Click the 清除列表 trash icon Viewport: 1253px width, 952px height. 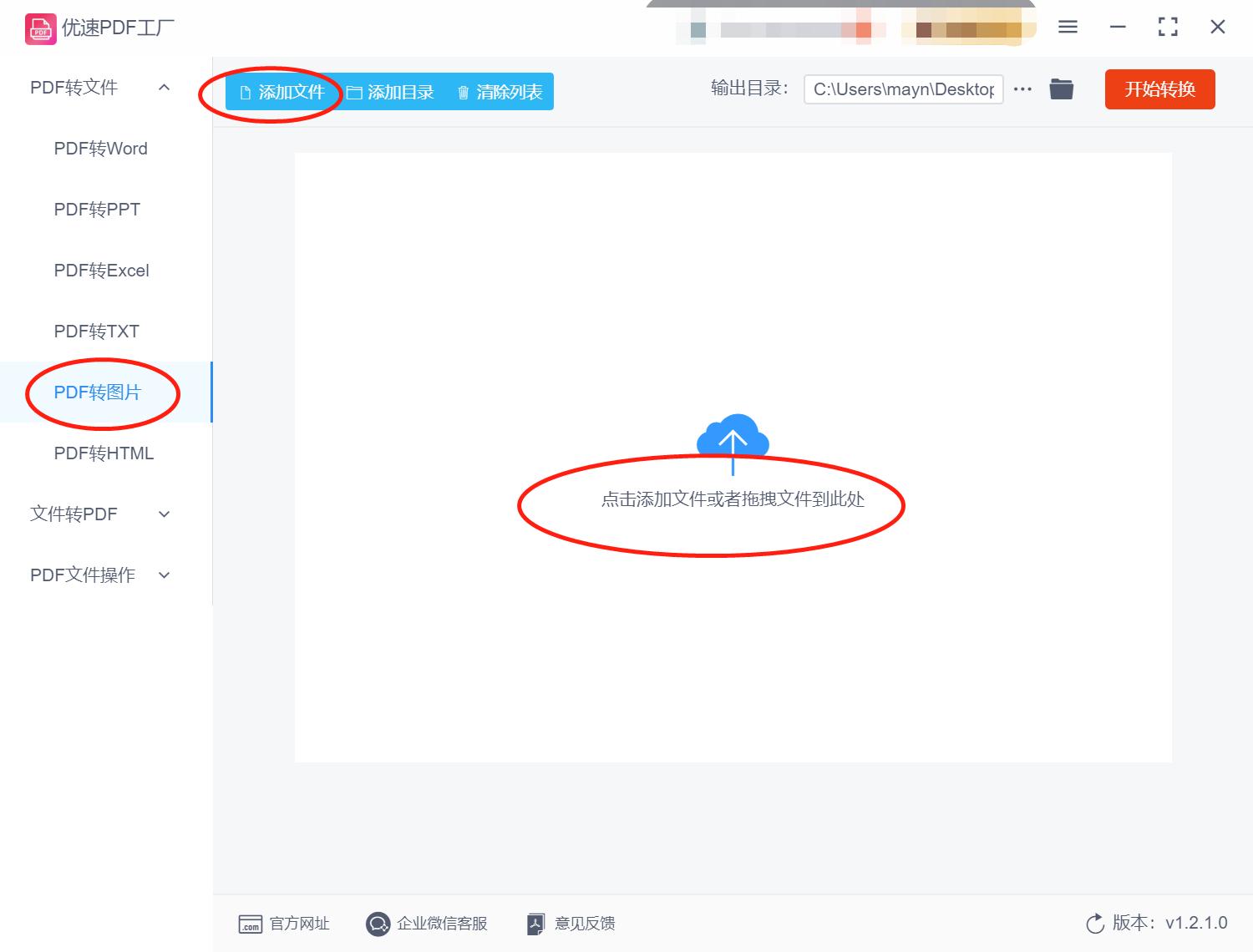point(464,92)
